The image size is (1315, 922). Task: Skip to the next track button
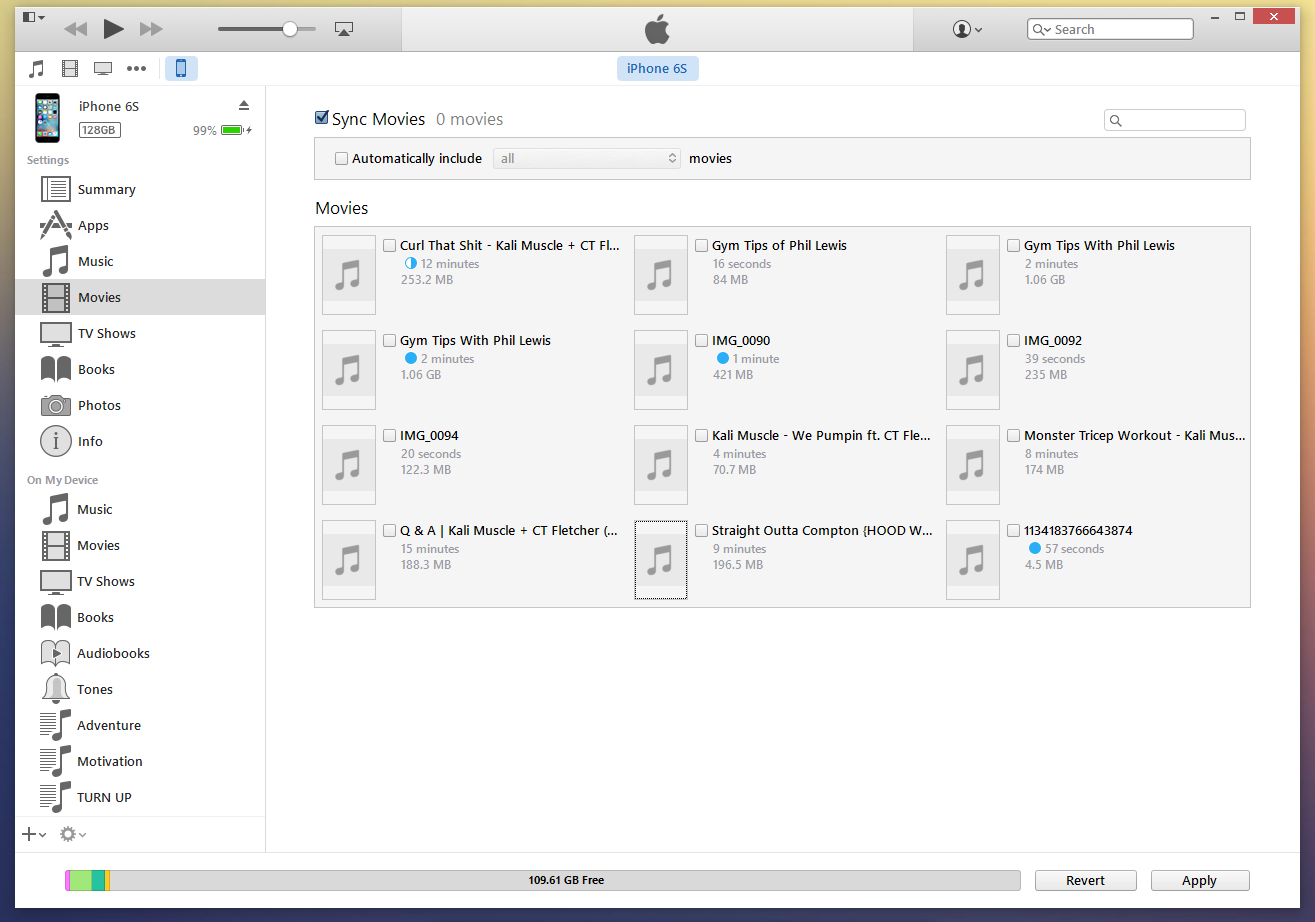(151, 29)
